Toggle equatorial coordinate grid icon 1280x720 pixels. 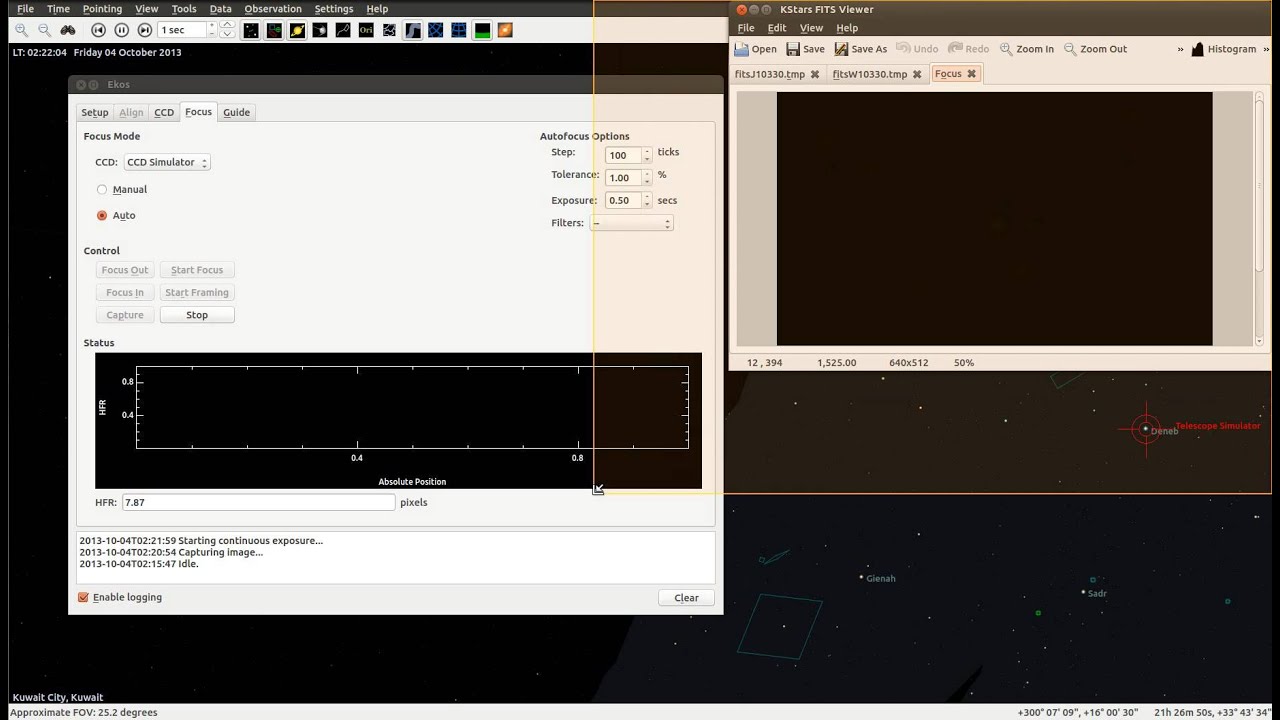pos(435,30)
